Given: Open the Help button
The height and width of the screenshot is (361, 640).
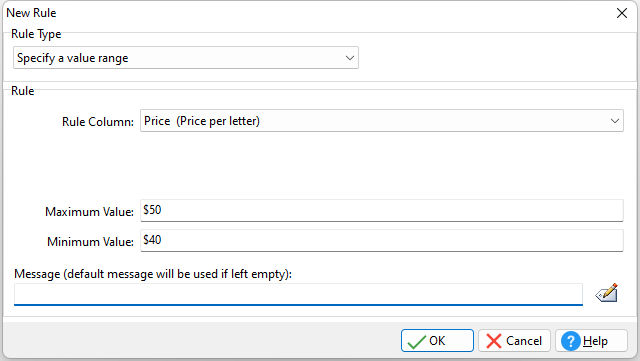Looking at the screenshot, I should point(591,341).
